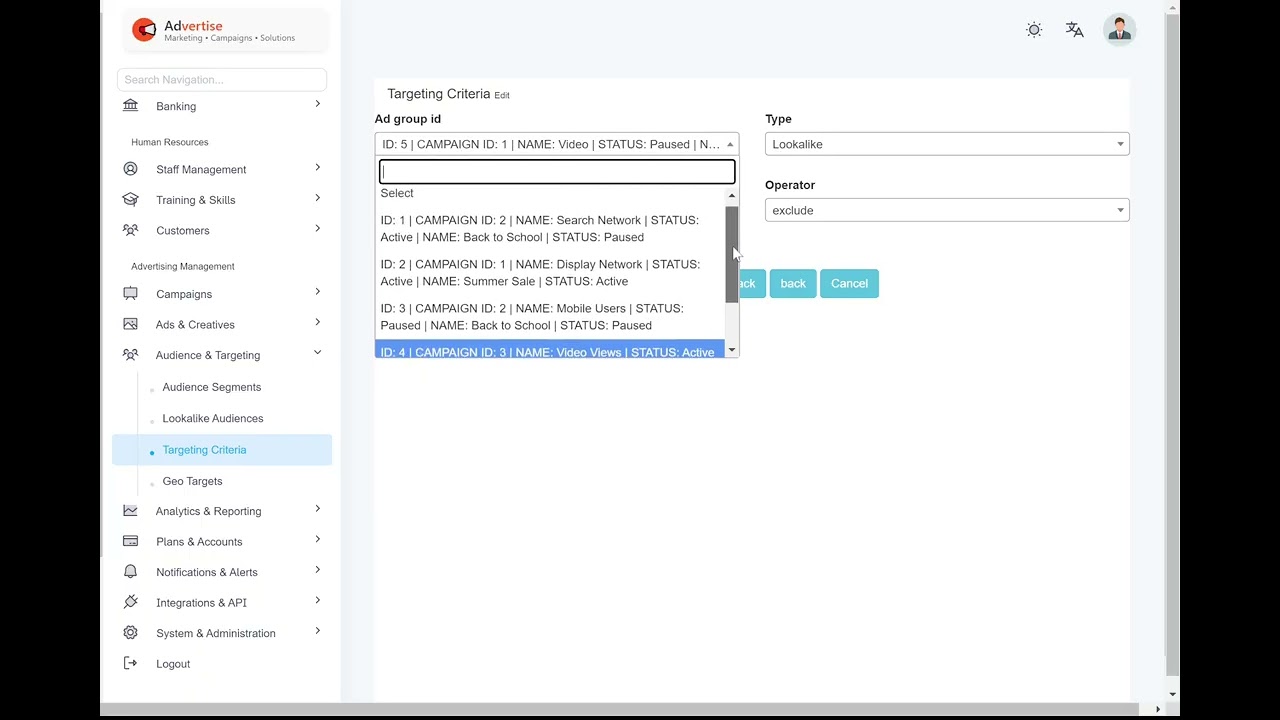Open user profile avatar
Image resolution: width=1280 pixels, height=720 pixels.
[1120, 30]
